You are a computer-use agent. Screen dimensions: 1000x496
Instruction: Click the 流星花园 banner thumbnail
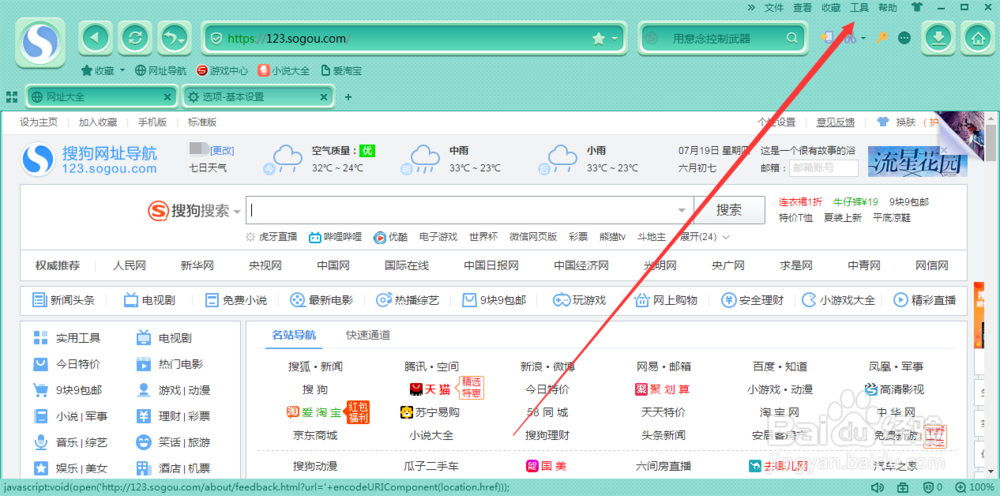pos(918,162)
